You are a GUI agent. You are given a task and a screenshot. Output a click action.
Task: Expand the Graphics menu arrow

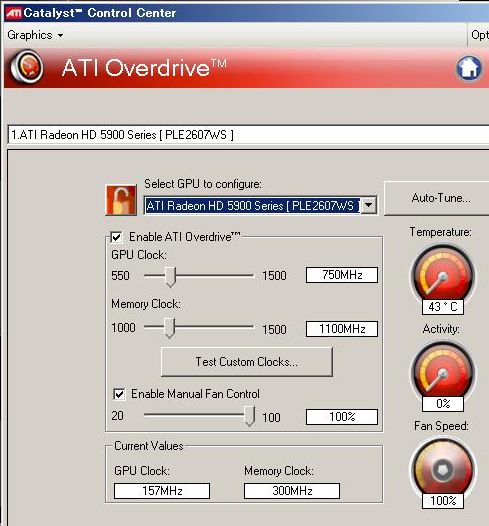tap(60, 35)
